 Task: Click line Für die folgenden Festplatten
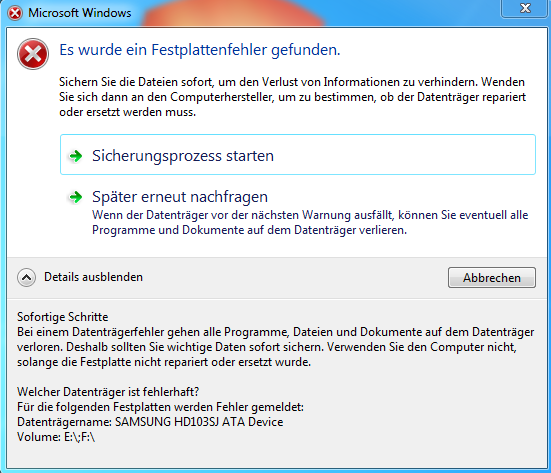tap(160, 407)
